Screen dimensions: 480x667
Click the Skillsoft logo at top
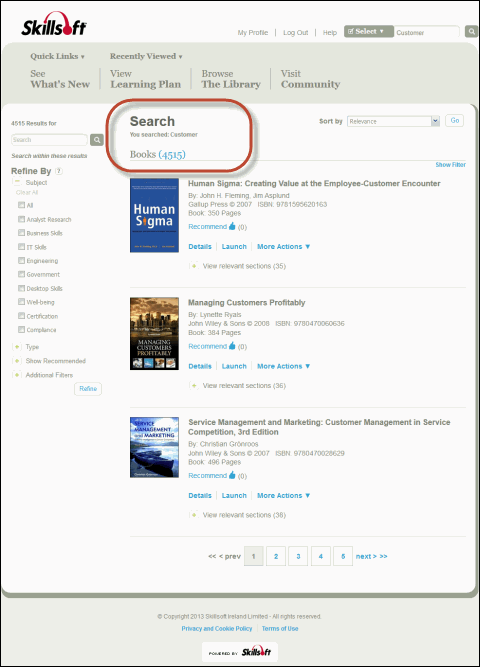pyautogui.click(x=54, y=23)
